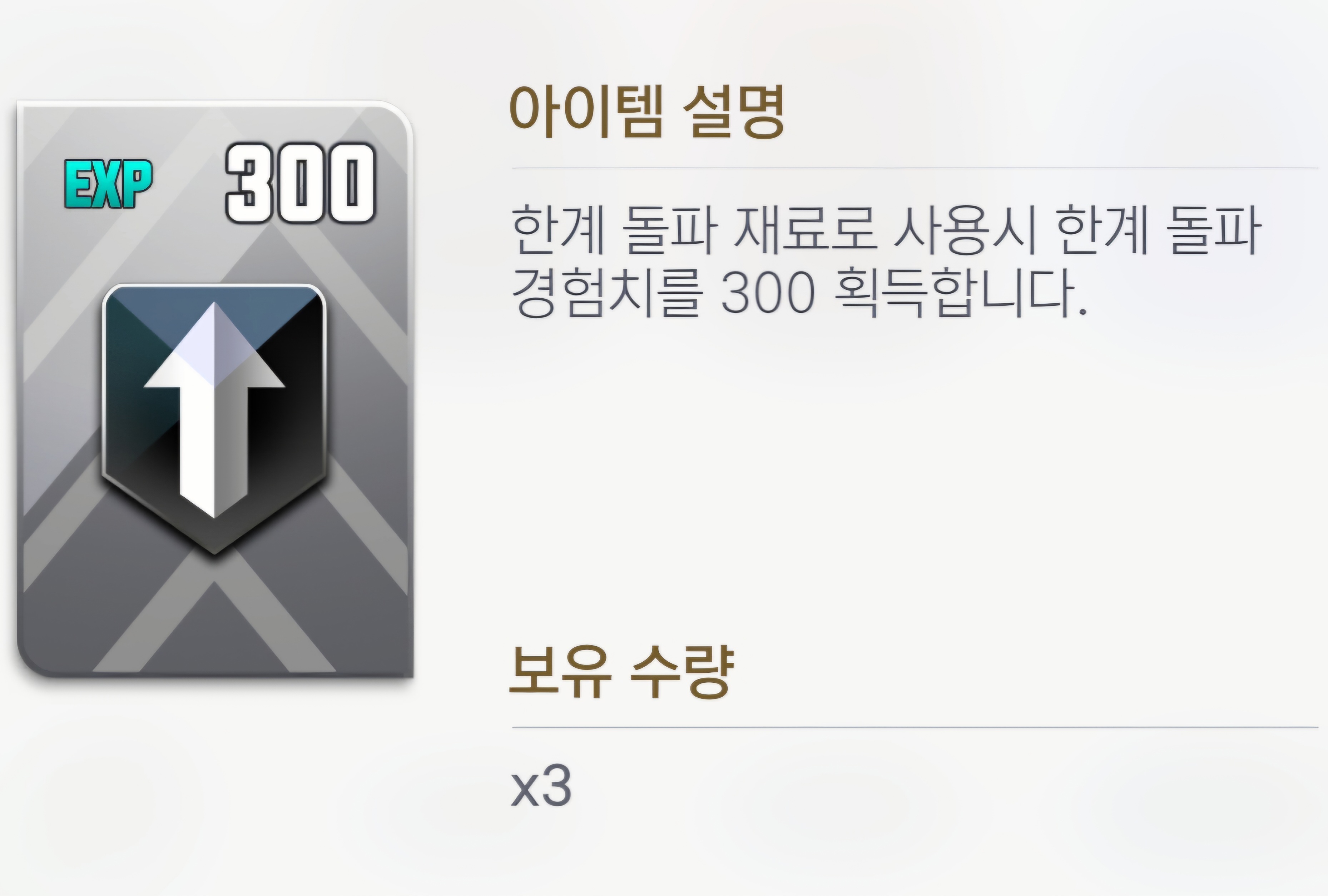Select the x3 owned quantity value

point(541,786)
